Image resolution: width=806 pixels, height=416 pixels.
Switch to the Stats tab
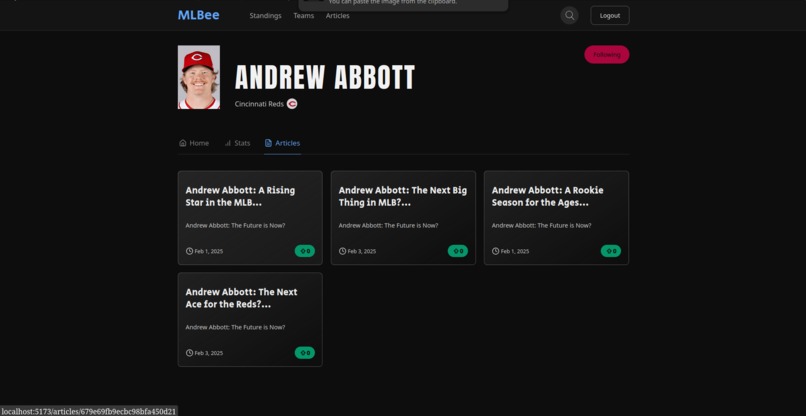pos(237,143)
